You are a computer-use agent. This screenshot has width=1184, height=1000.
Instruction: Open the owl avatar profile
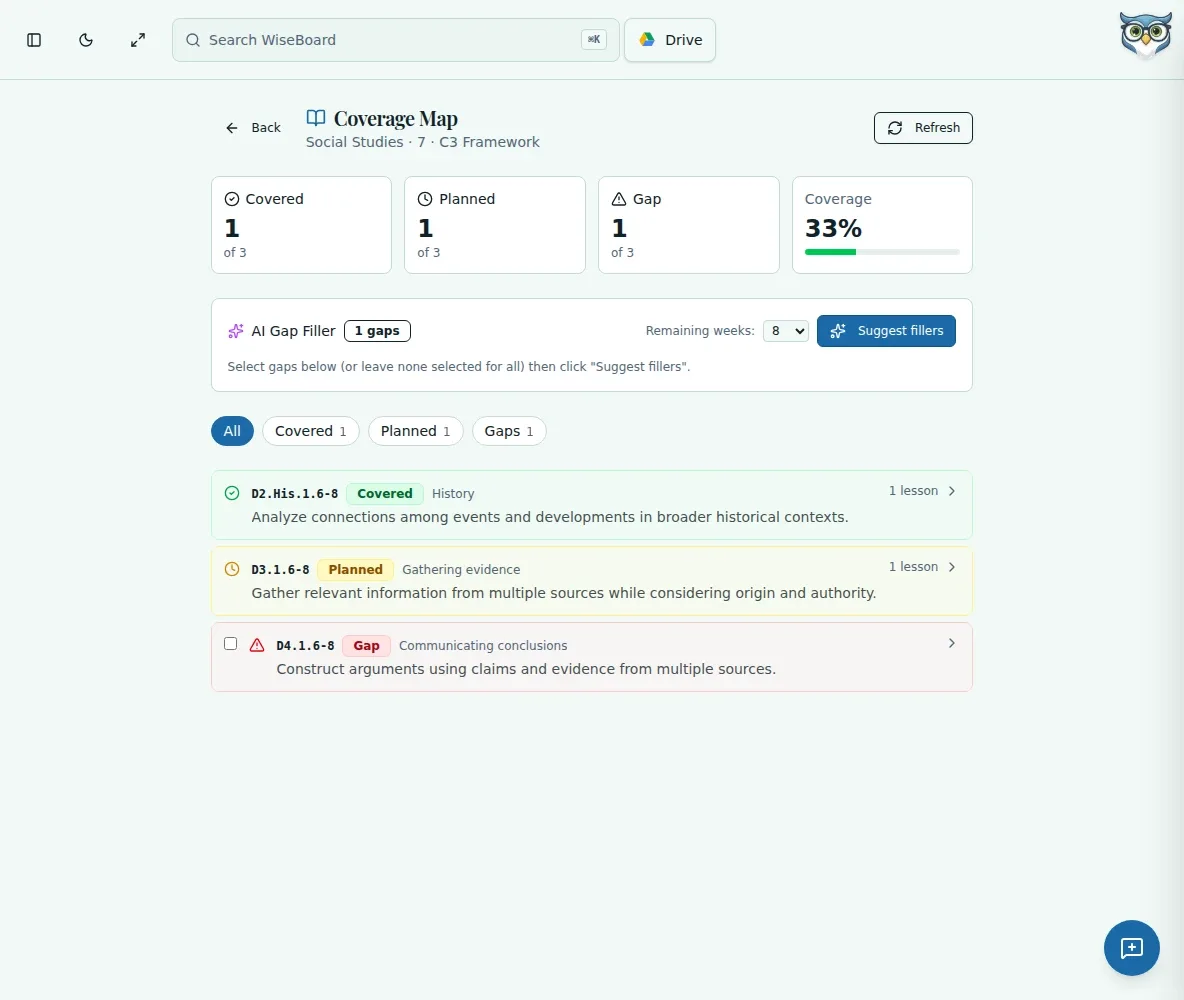point(1145,35)
